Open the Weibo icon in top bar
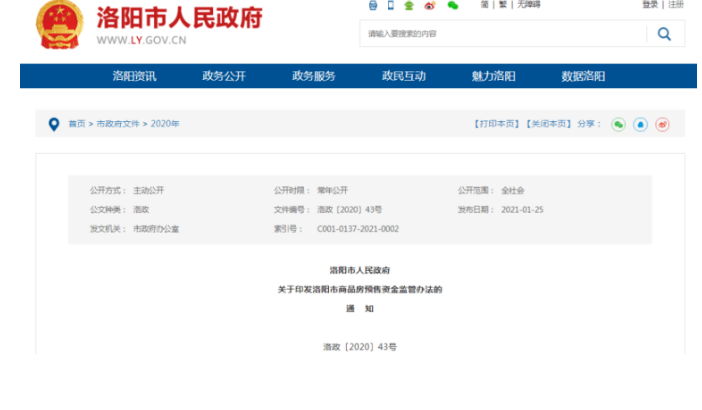Screen dimensions: 702x410 (430, 5)
